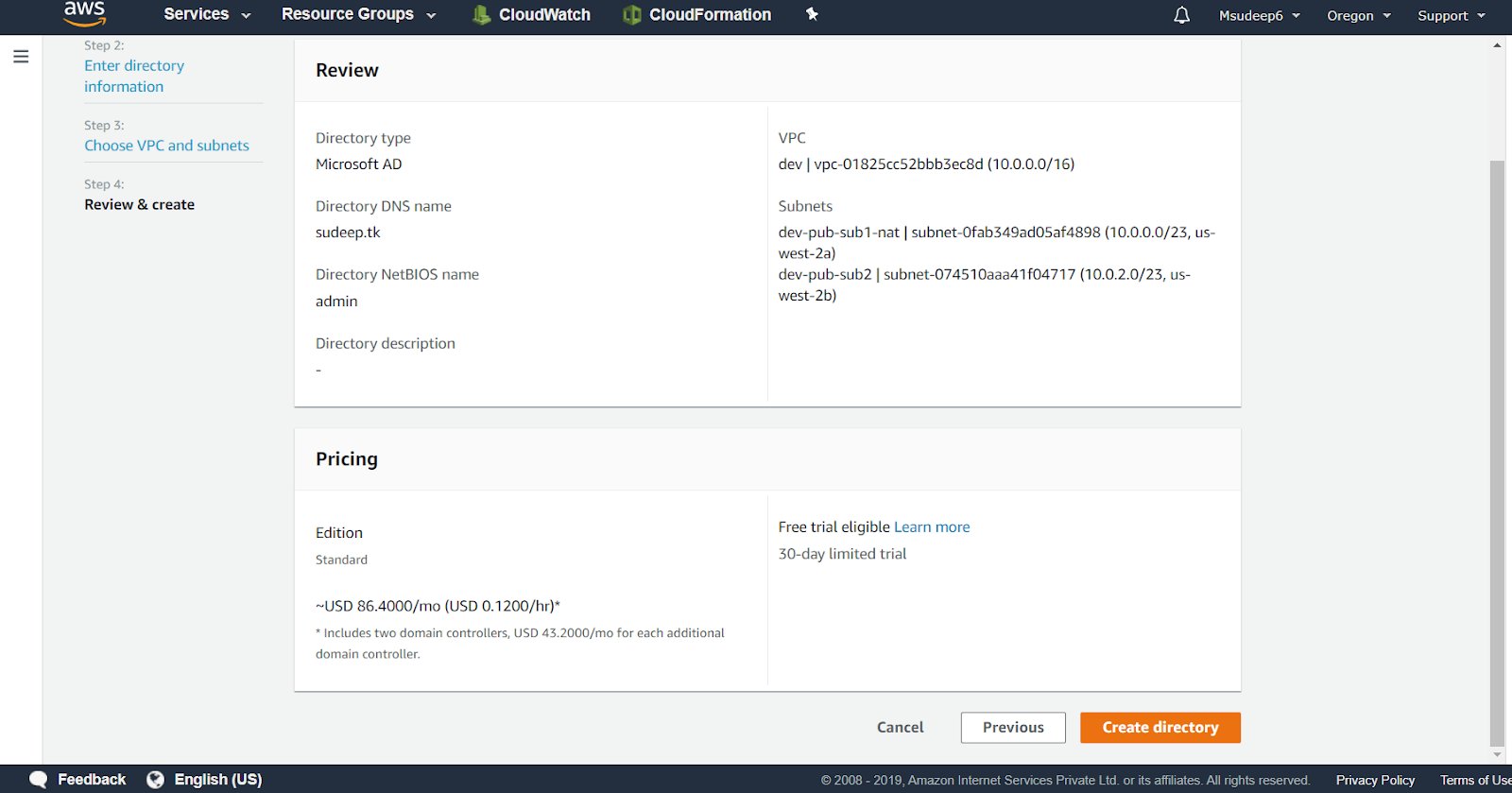This screenshot has width=1512, height=793.
Task: Follow the free trial Learn more link
Action: 932,527
